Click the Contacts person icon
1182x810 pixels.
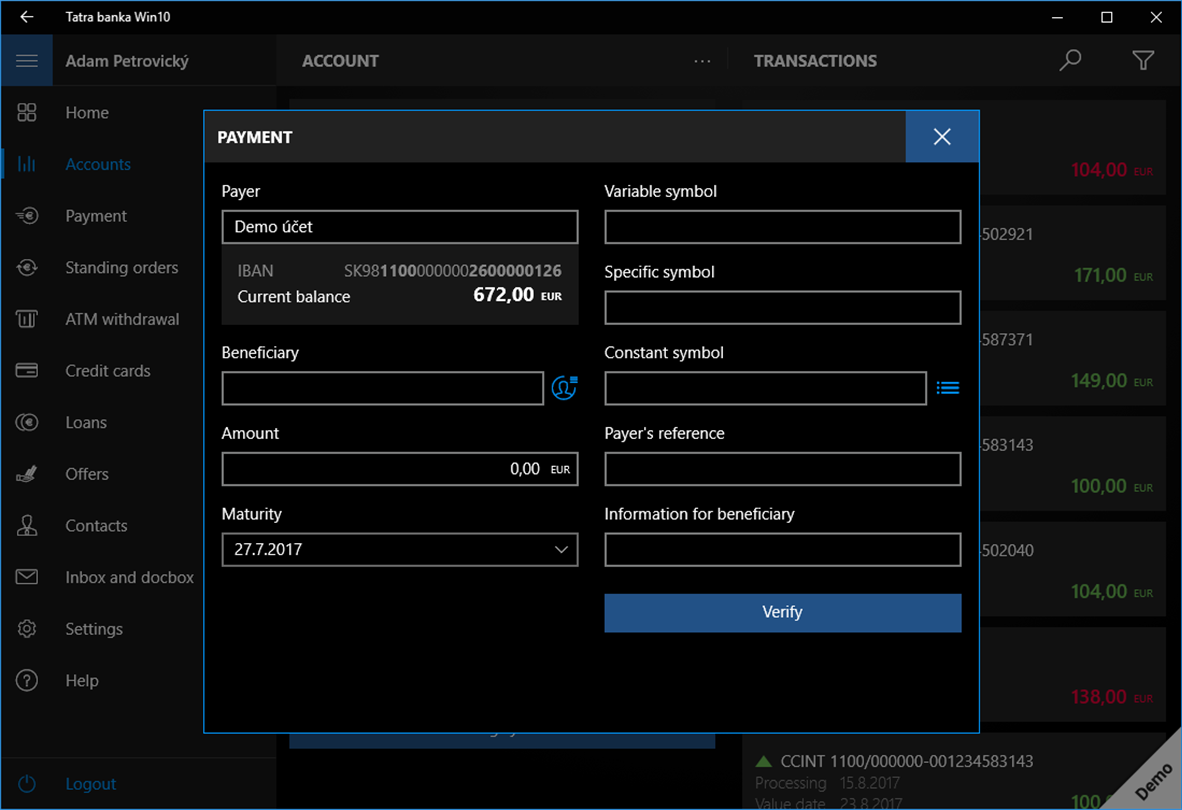point(26,525)
